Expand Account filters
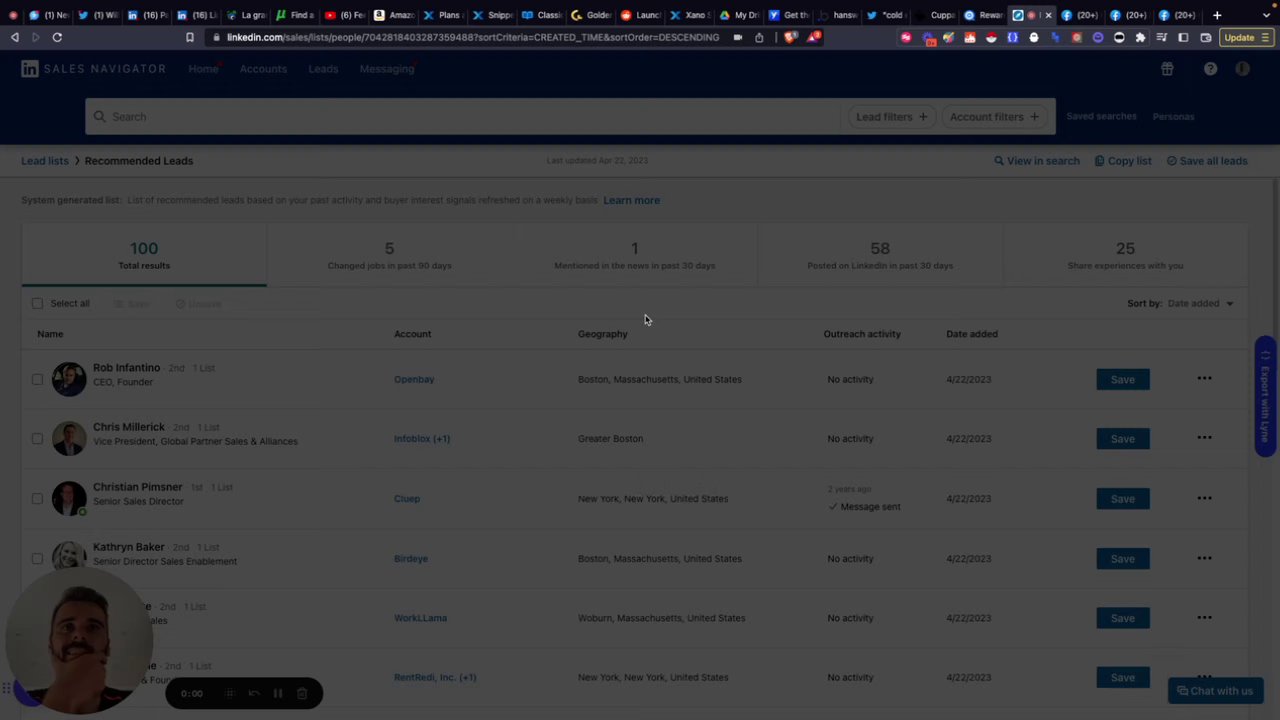Screen dimensions: 1280x720 994,117
